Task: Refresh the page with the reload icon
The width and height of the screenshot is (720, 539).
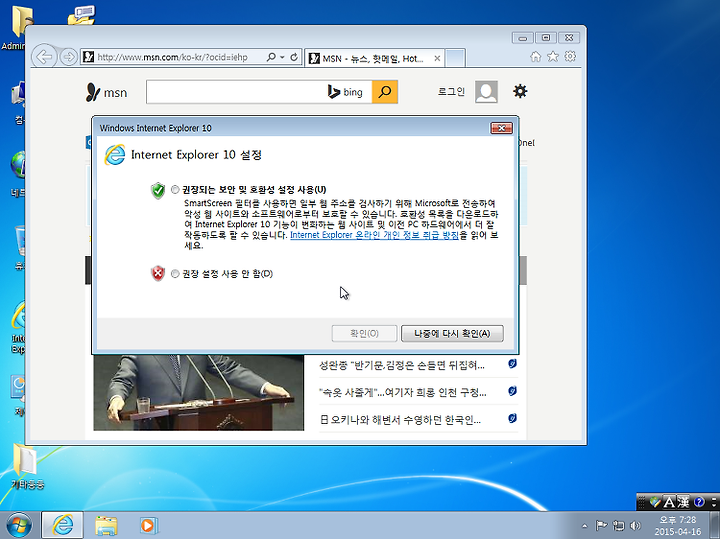Action: coord(294,57)
